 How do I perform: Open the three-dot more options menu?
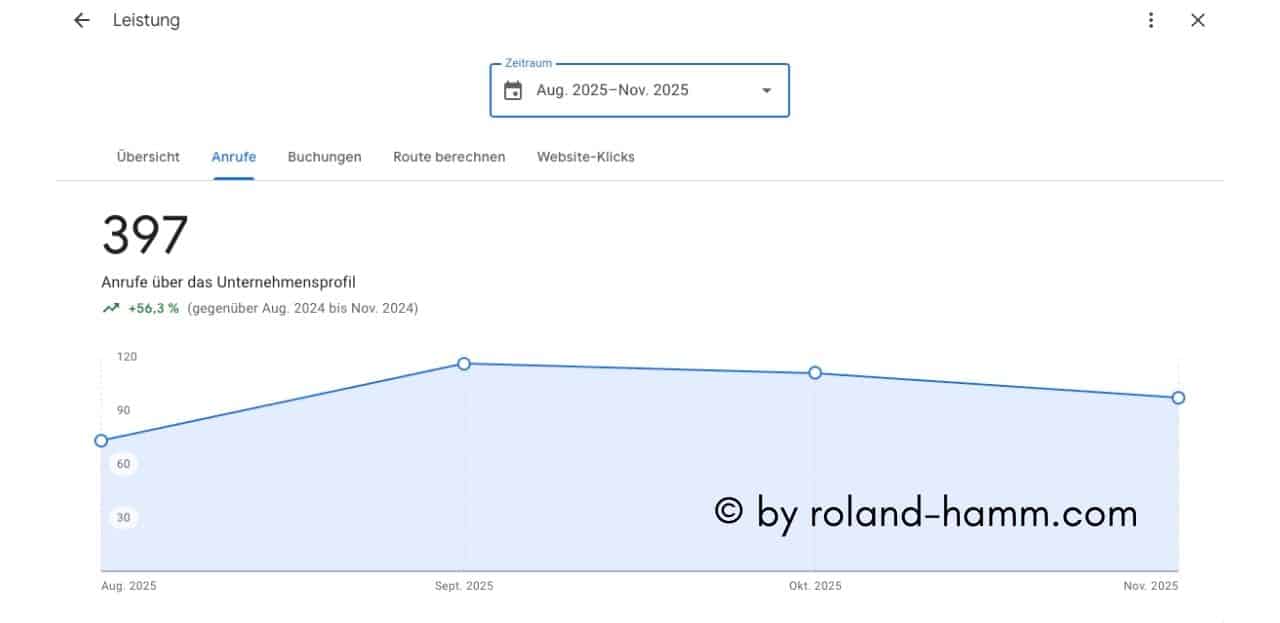point(1151,20)
